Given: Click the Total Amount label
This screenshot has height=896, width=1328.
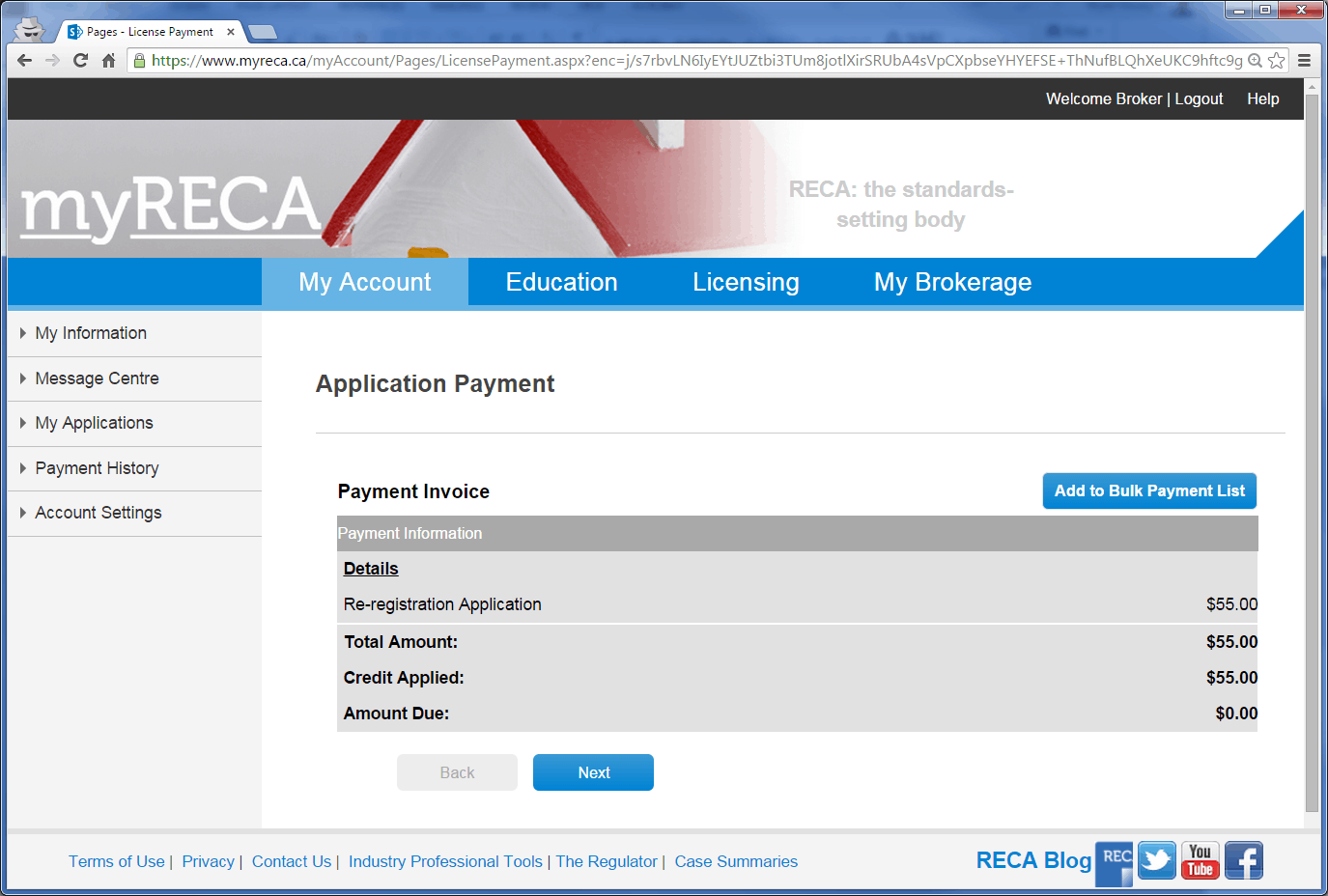Looking at the screenshot, I should 401,642.
